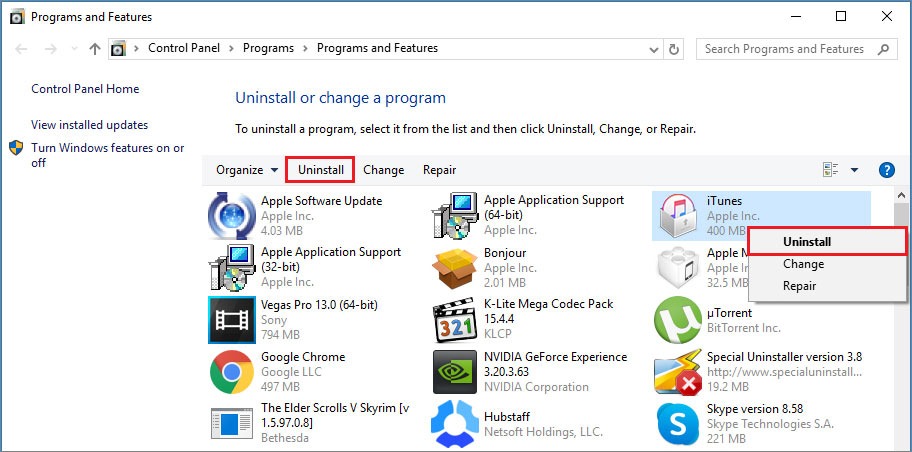Click Control Panel breadcrumb
This screenshot has width=912, height=452.
184,48
